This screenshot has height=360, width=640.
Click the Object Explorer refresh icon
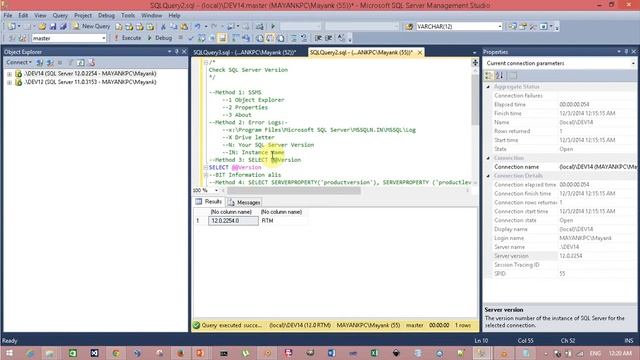(x=81, y=62)
